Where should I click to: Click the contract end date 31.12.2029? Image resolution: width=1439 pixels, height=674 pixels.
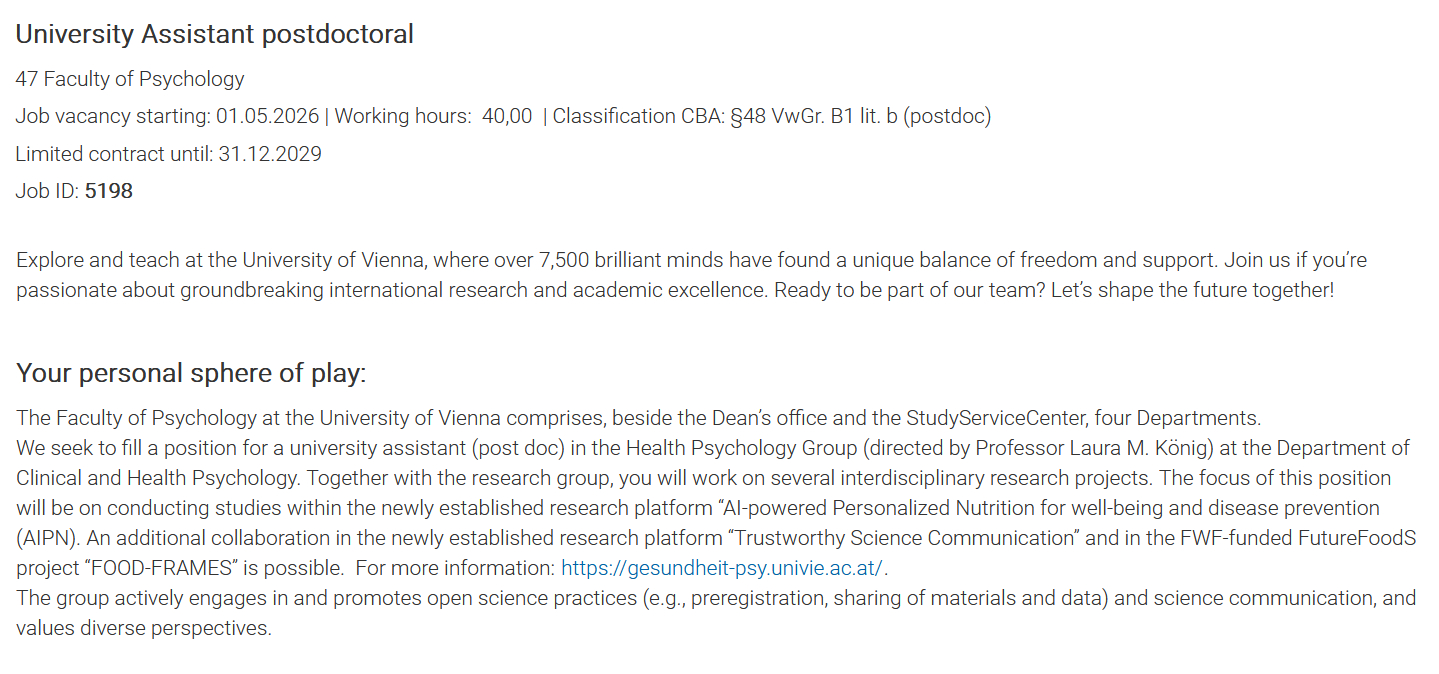pos(270,154)
